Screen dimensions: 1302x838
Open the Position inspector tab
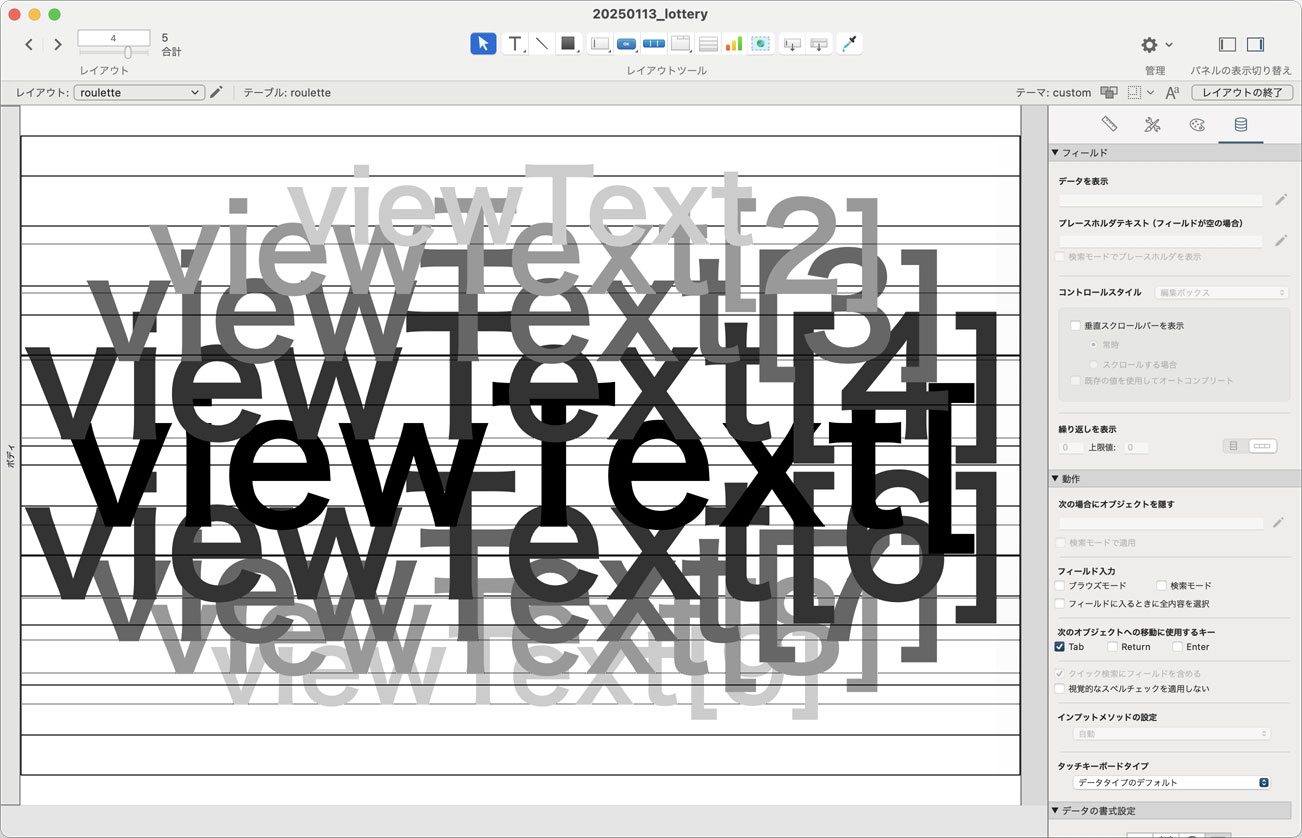tap(1109, 124)
